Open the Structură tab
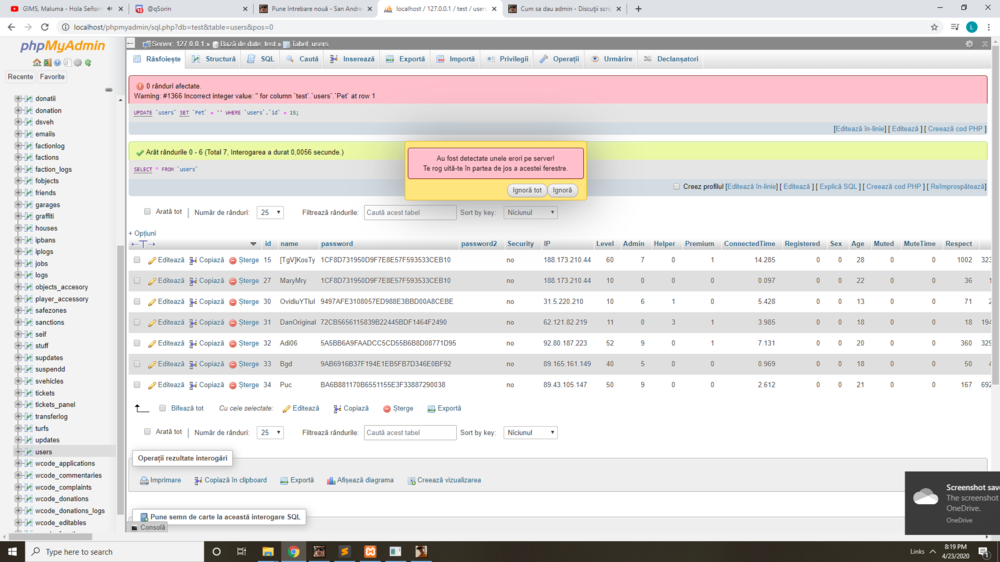 214,59
